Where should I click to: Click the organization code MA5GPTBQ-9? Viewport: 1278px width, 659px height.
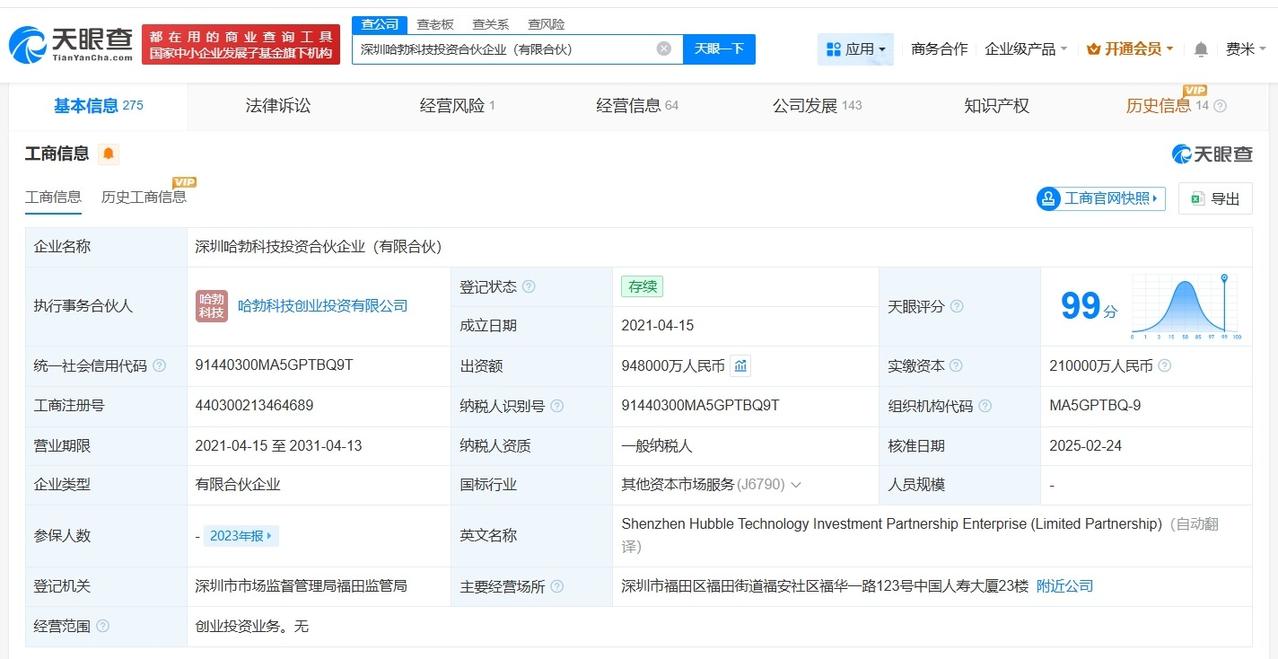(x=1095, y=405)
